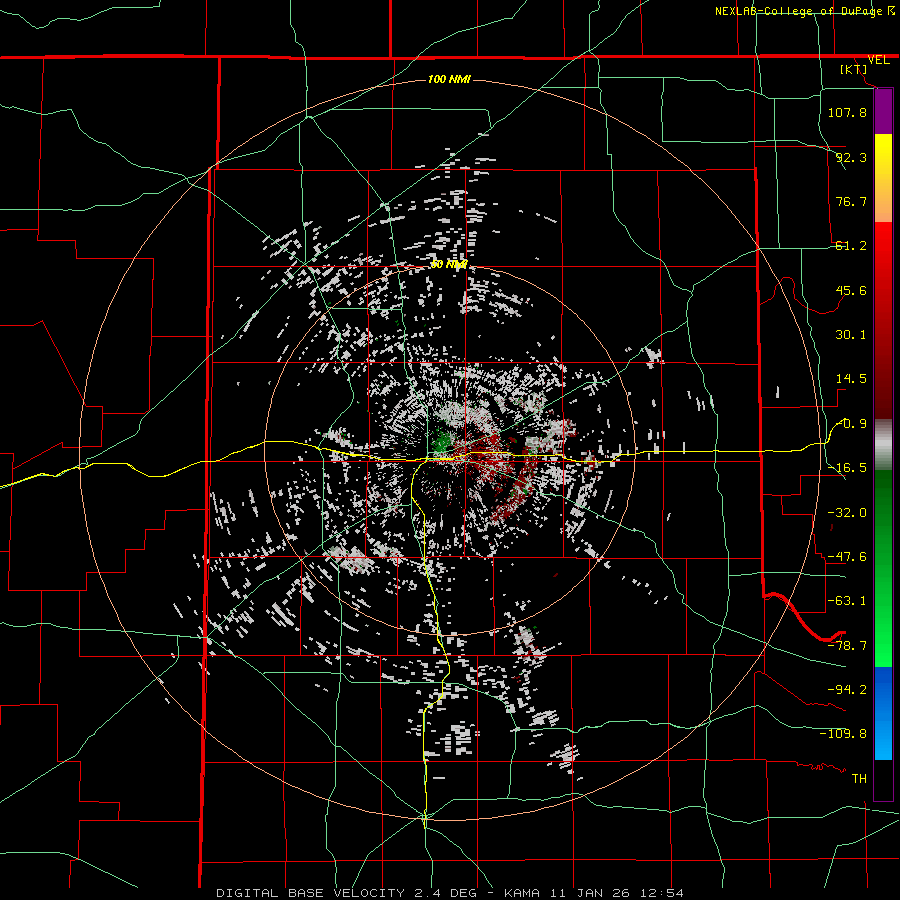900x900 pixels.
Task: Click the -63.1 scale value
Action: pos(847,601)
